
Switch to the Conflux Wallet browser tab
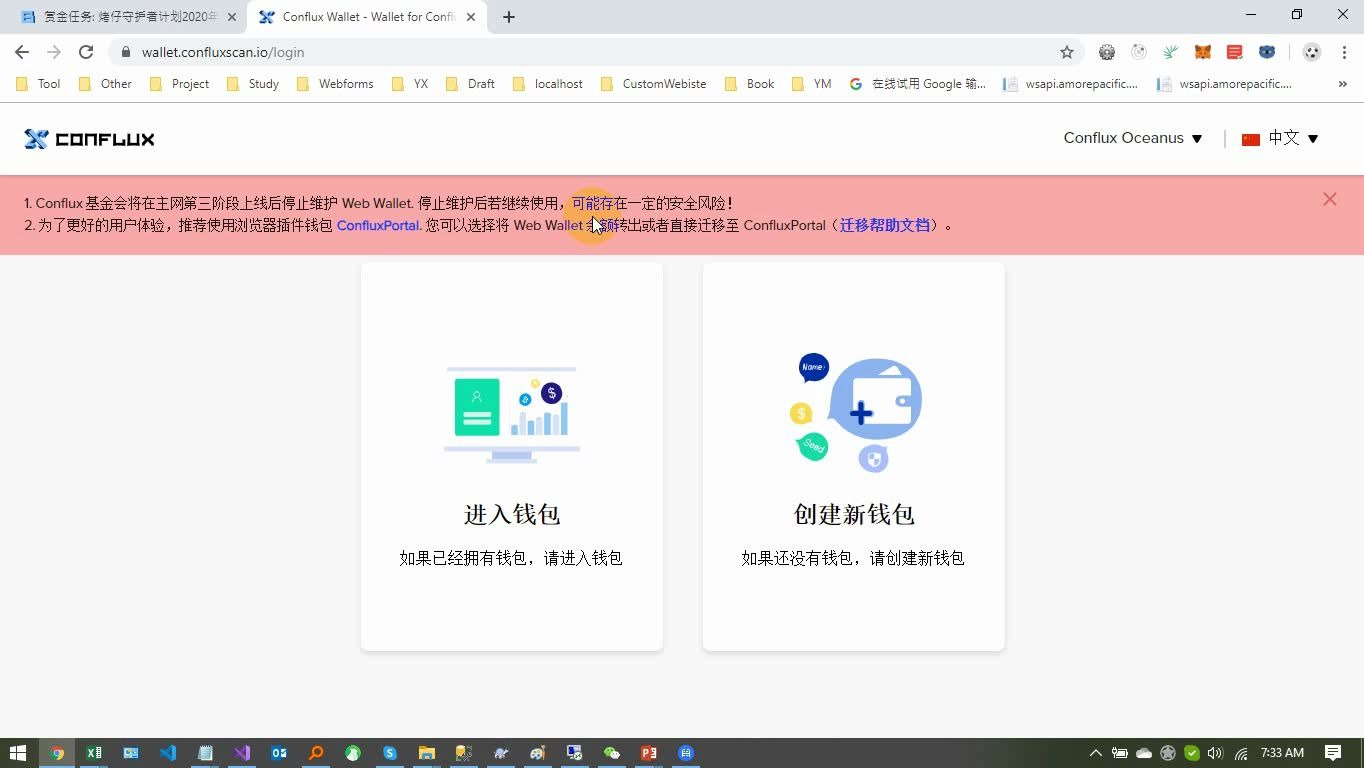pos(366,17)
